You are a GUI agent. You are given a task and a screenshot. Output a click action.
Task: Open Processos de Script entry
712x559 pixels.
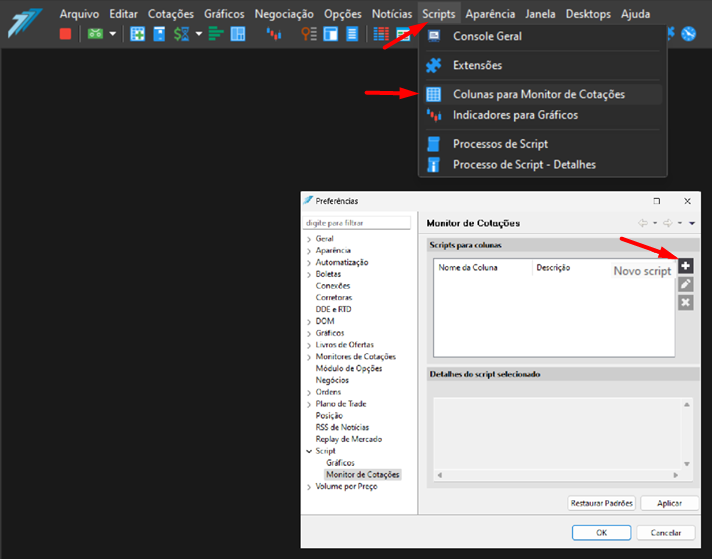500,144
